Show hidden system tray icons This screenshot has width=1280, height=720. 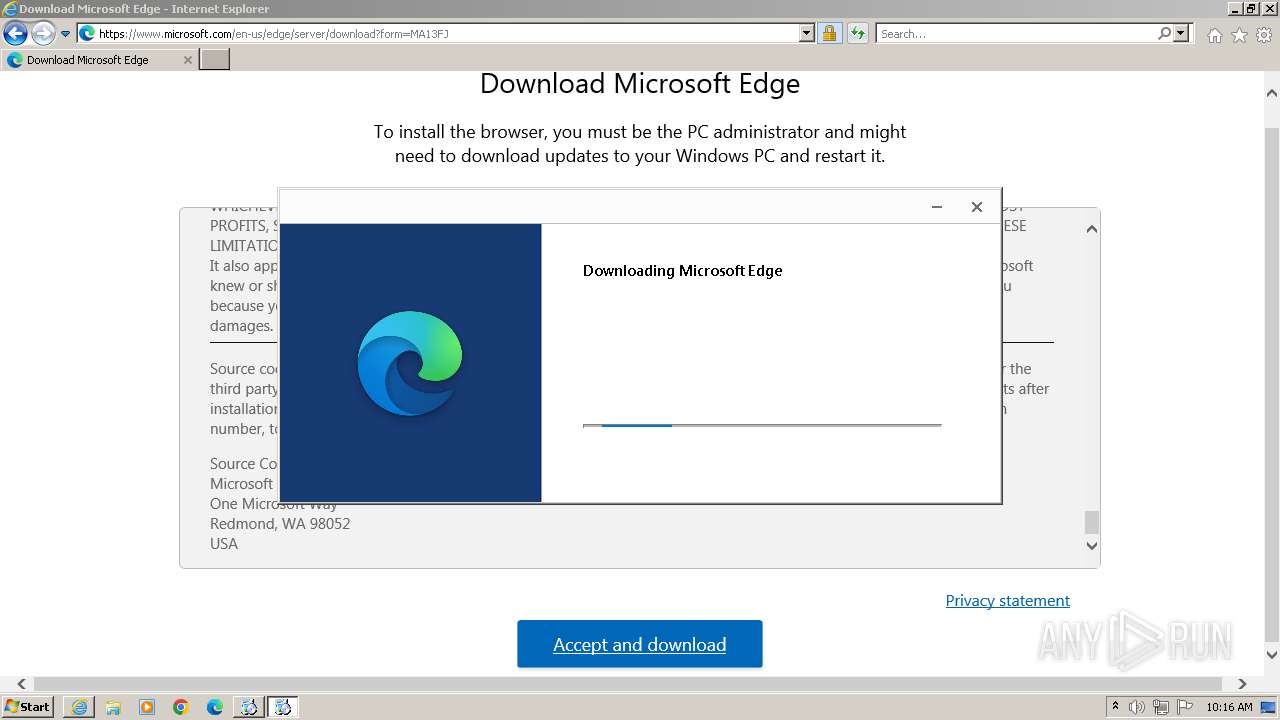[x=1116, y=707]
